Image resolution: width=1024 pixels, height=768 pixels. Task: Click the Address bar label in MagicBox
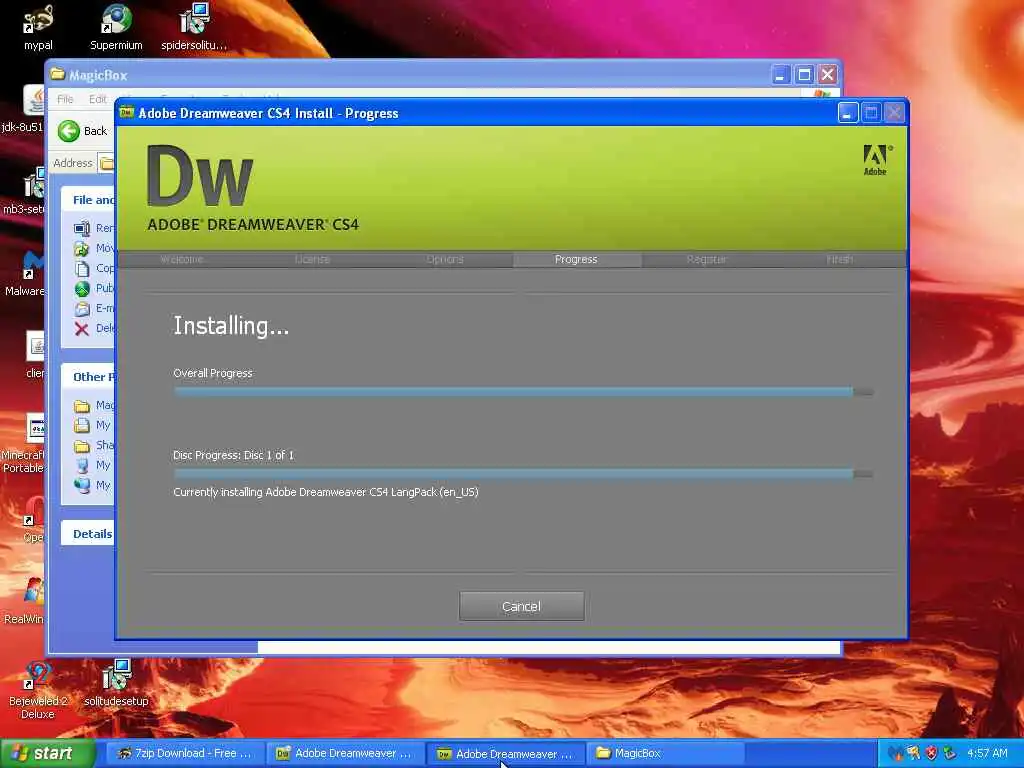click(72, 163)
